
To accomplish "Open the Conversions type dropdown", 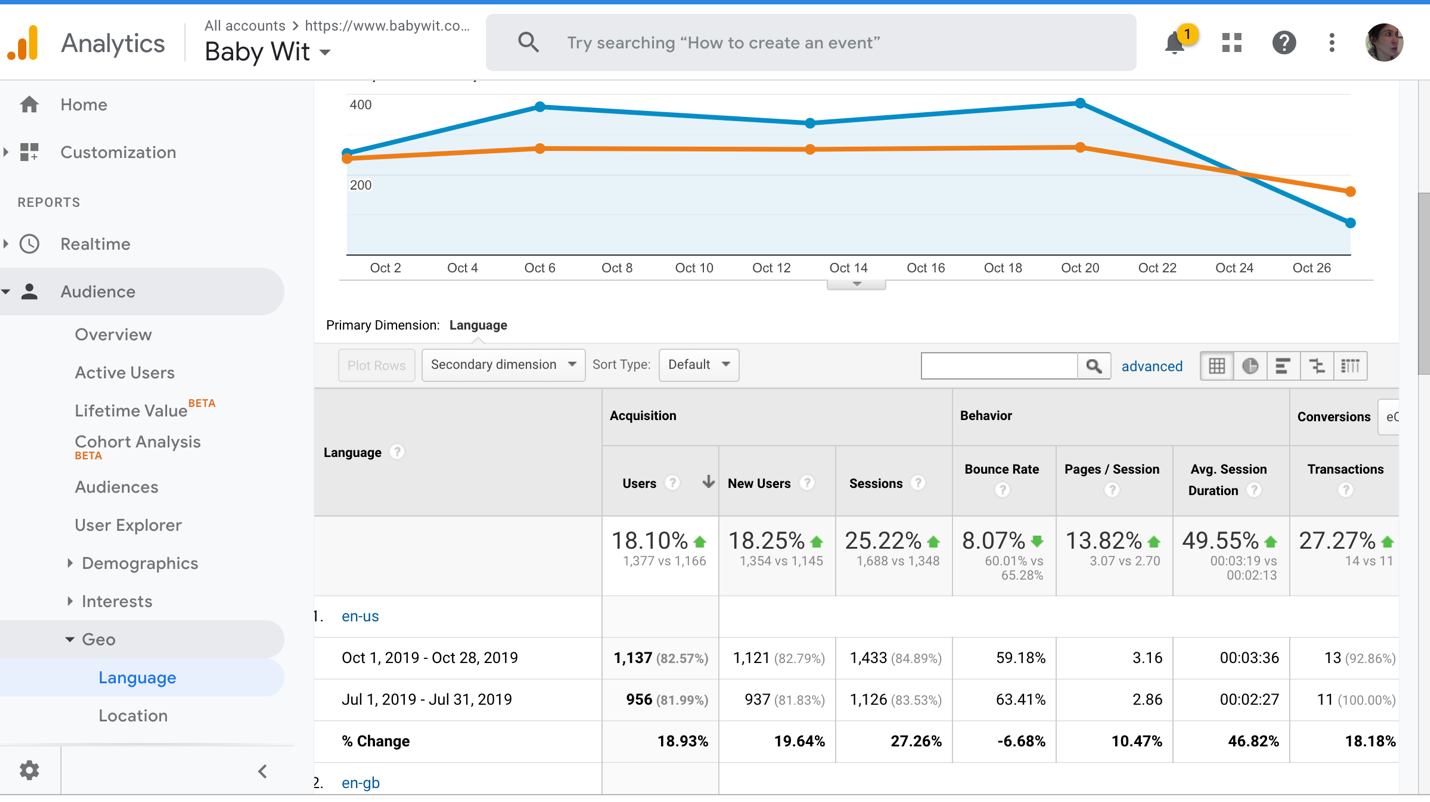I will click(1388, 417).
